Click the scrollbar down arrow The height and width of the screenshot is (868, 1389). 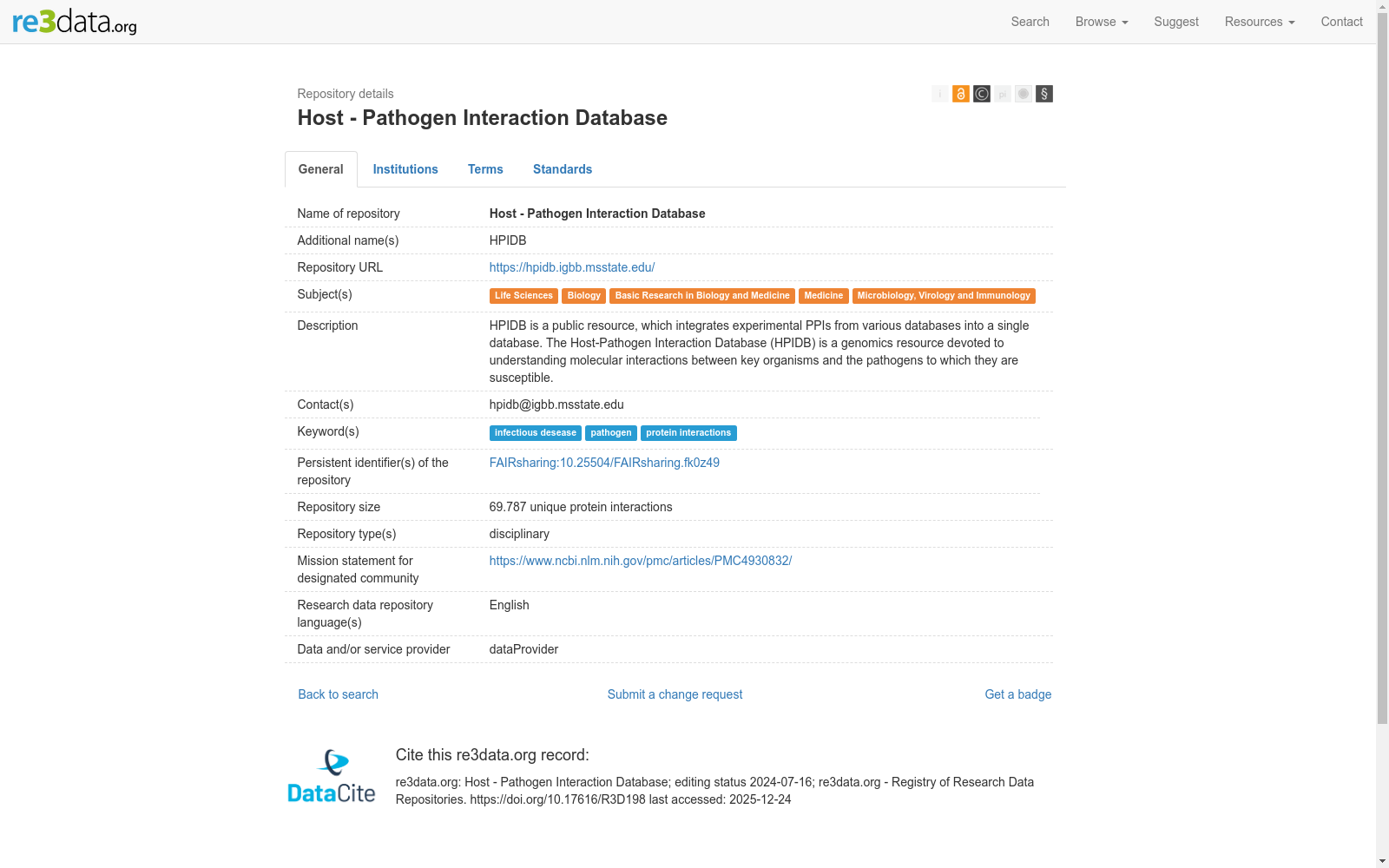point(1382,861)
